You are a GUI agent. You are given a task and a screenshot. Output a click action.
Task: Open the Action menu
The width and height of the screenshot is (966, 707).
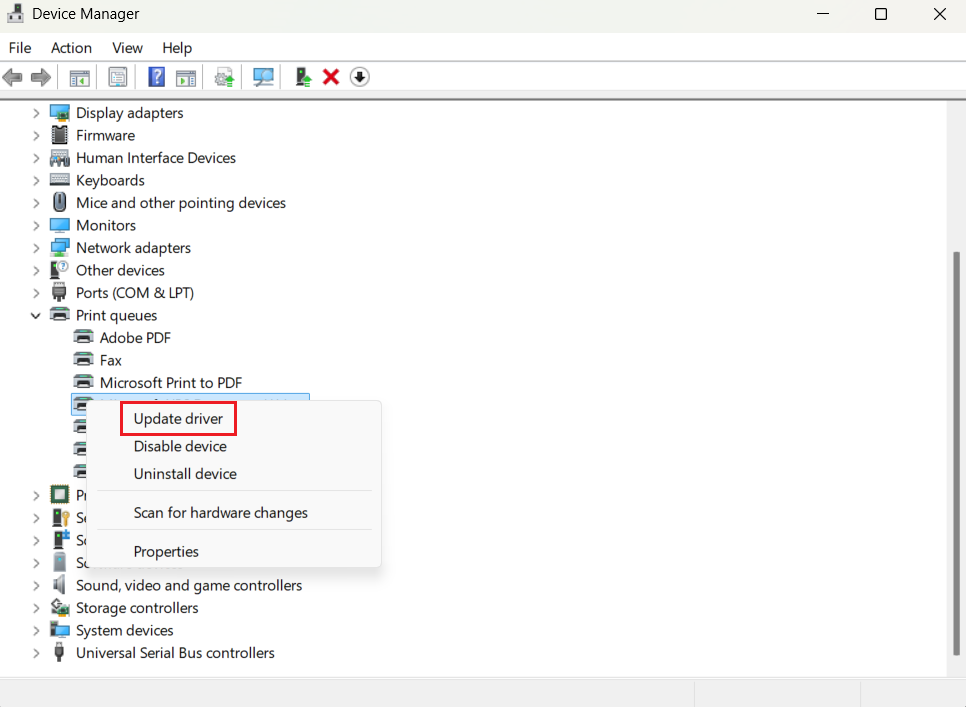71,48
